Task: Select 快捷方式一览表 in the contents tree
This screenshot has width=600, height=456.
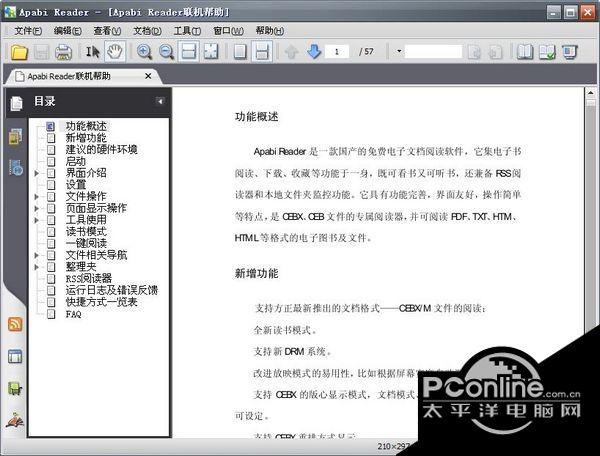Action: 101,302
